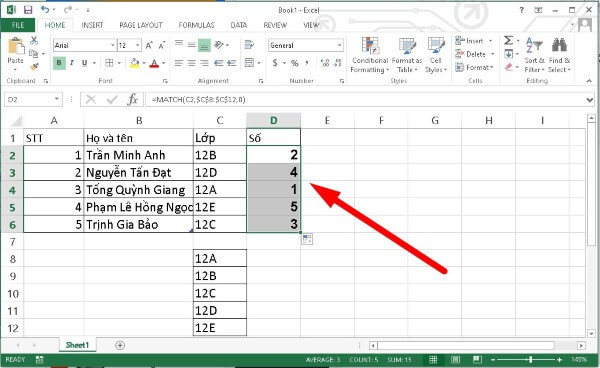Select row 8 header
This screenshot has height=368, width=600.
pos(12,259)
